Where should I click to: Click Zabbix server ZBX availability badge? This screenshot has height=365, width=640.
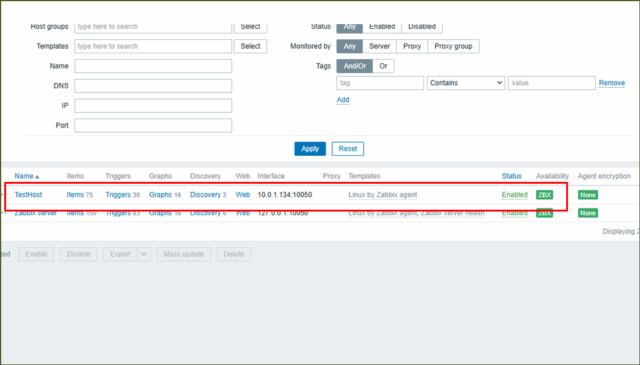[544, 213]
